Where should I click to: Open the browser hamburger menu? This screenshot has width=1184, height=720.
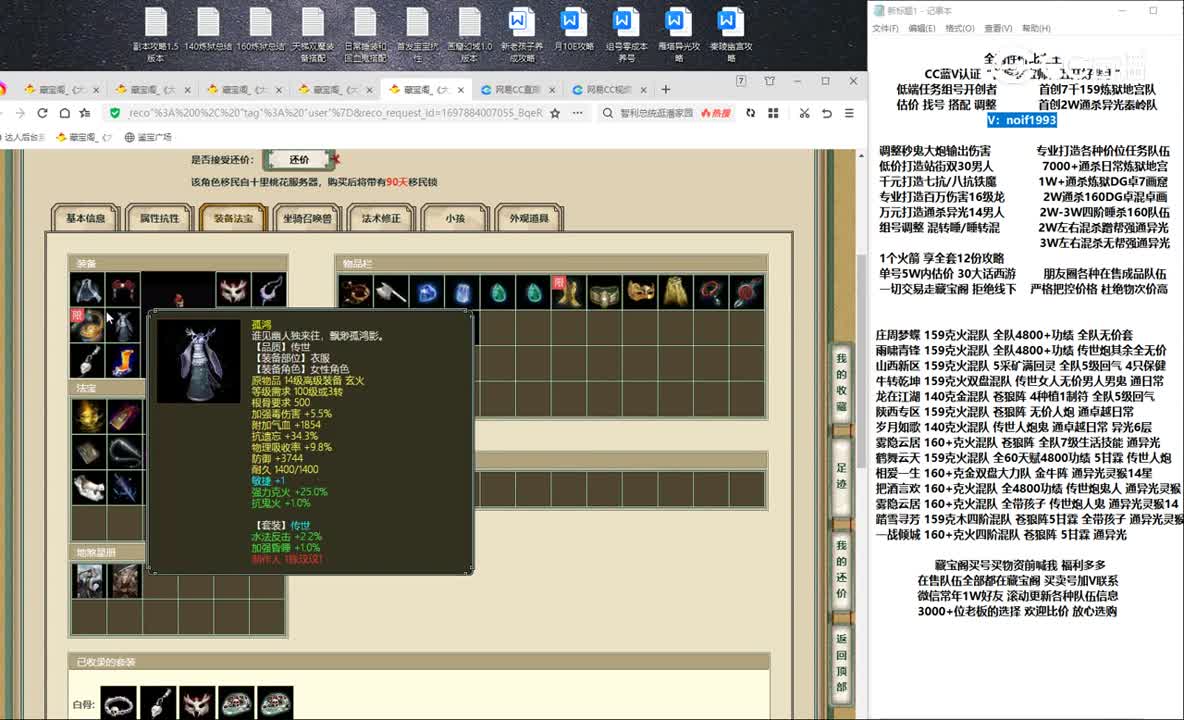pyautogui.click(x=849, y=113)
